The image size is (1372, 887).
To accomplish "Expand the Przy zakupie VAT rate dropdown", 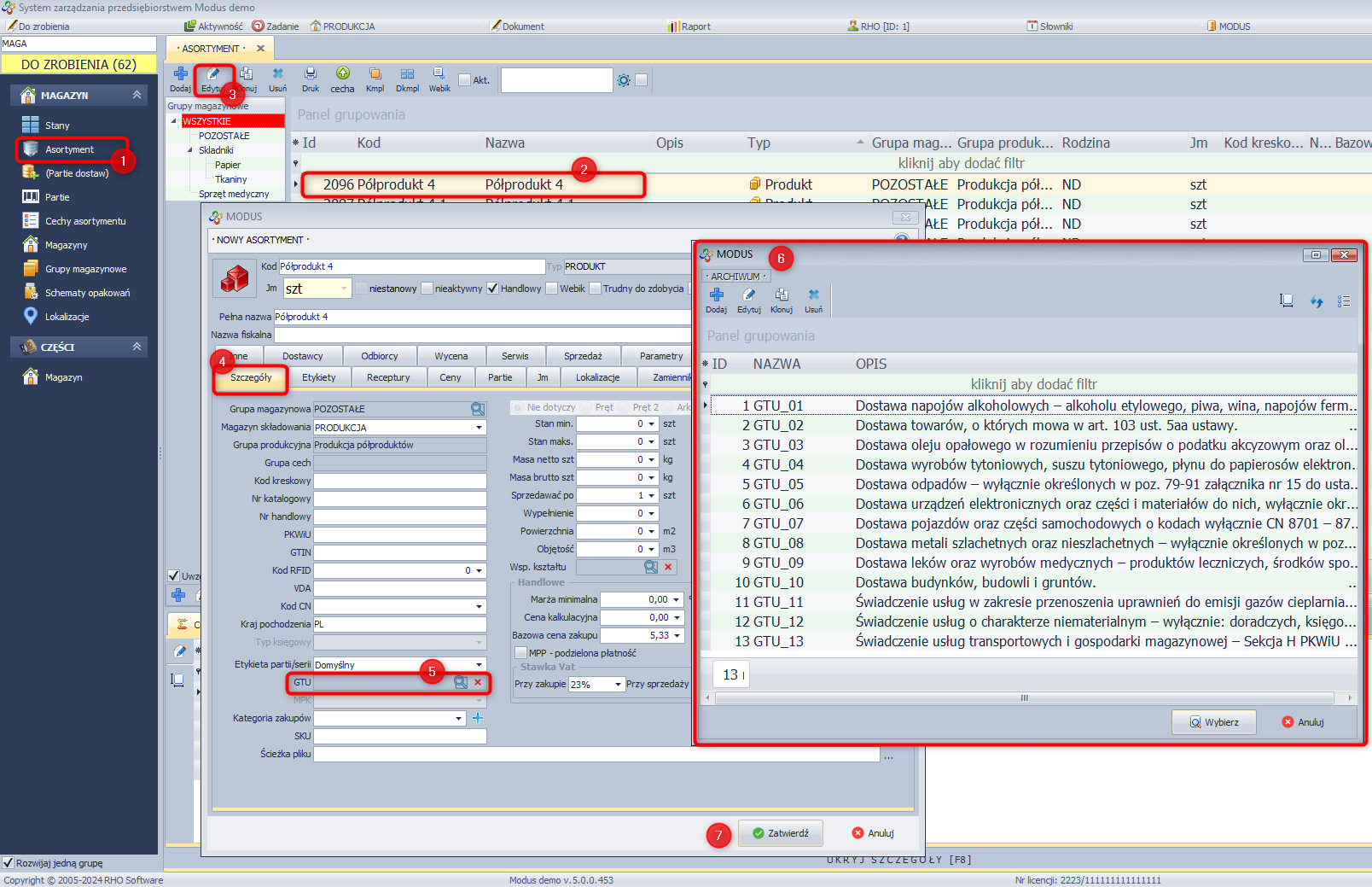I will pyautogui.click(x=618, y=685).
